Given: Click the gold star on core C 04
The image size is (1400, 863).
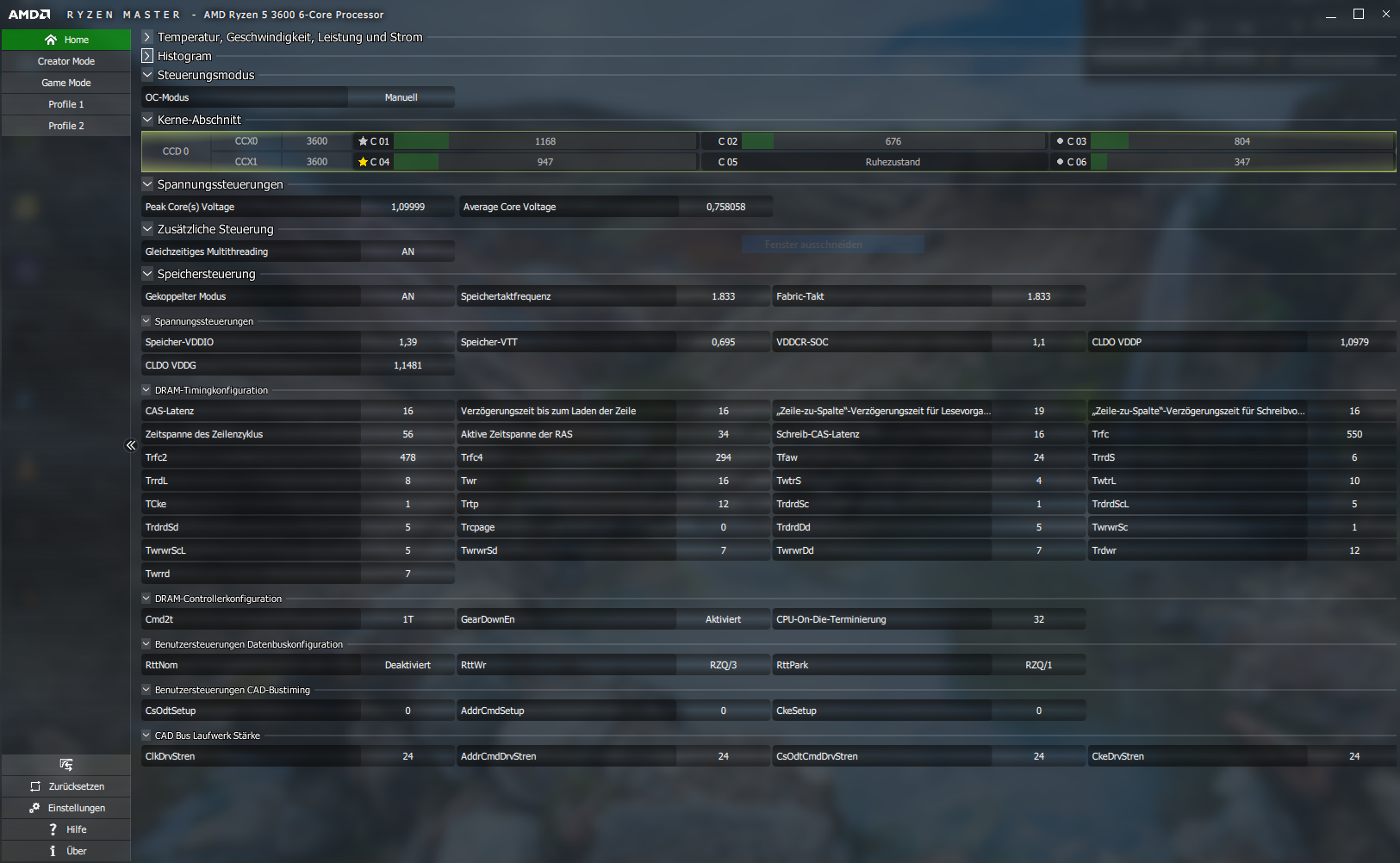Looking at the screenshot, I should coord(363,162).
